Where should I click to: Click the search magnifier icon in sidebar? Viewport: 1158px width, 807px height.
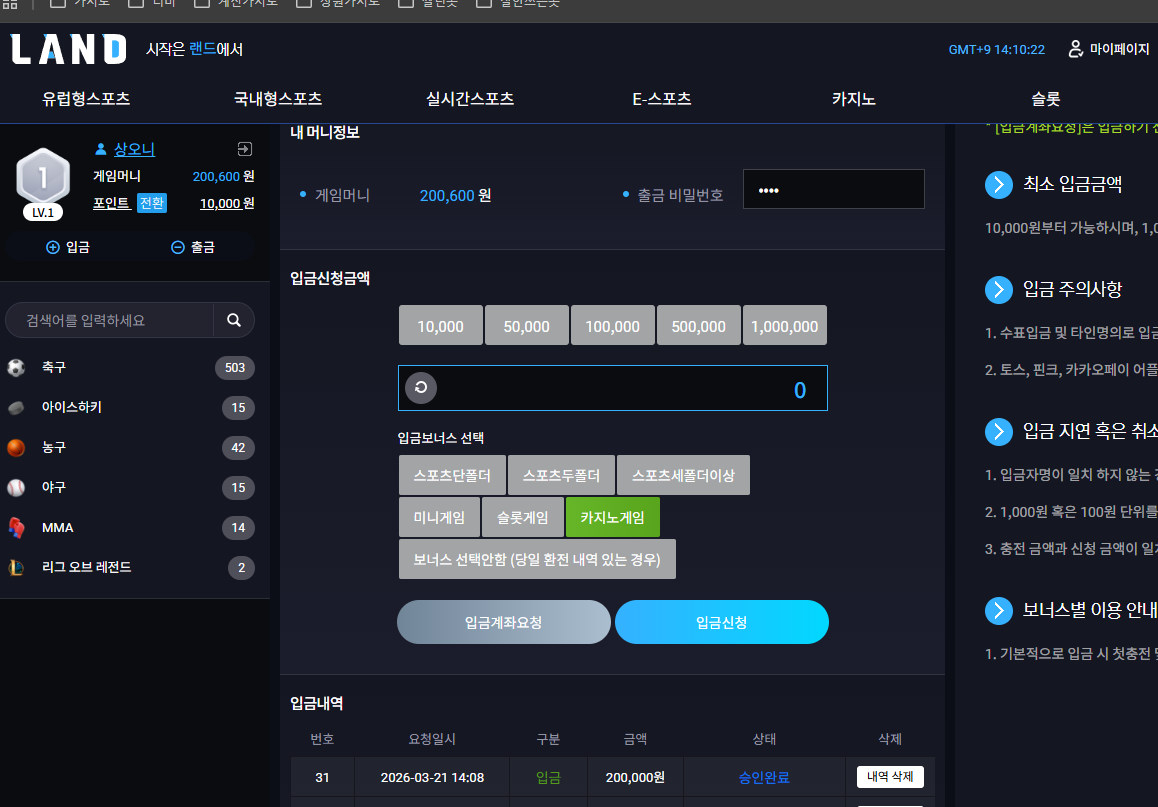click(233, 320)
